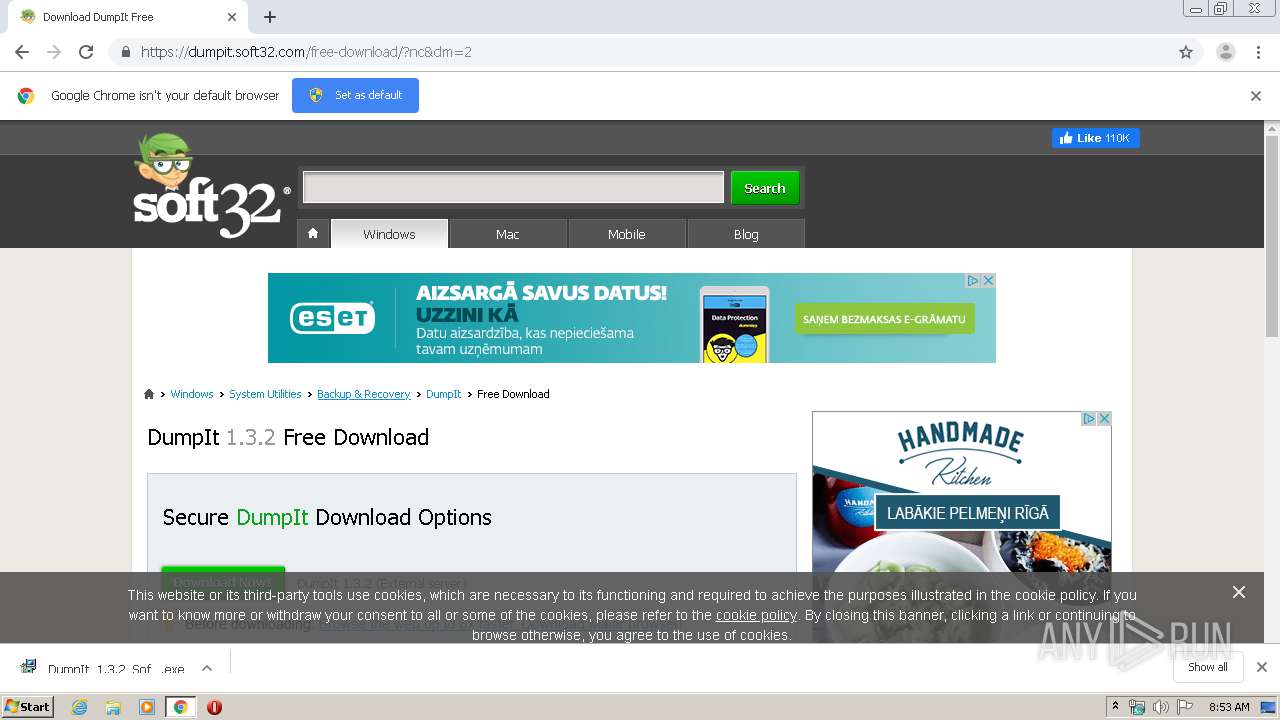Close the Download DumpIt Free tab
Screen dimensions: 1280x720
[x=232, y=17]
